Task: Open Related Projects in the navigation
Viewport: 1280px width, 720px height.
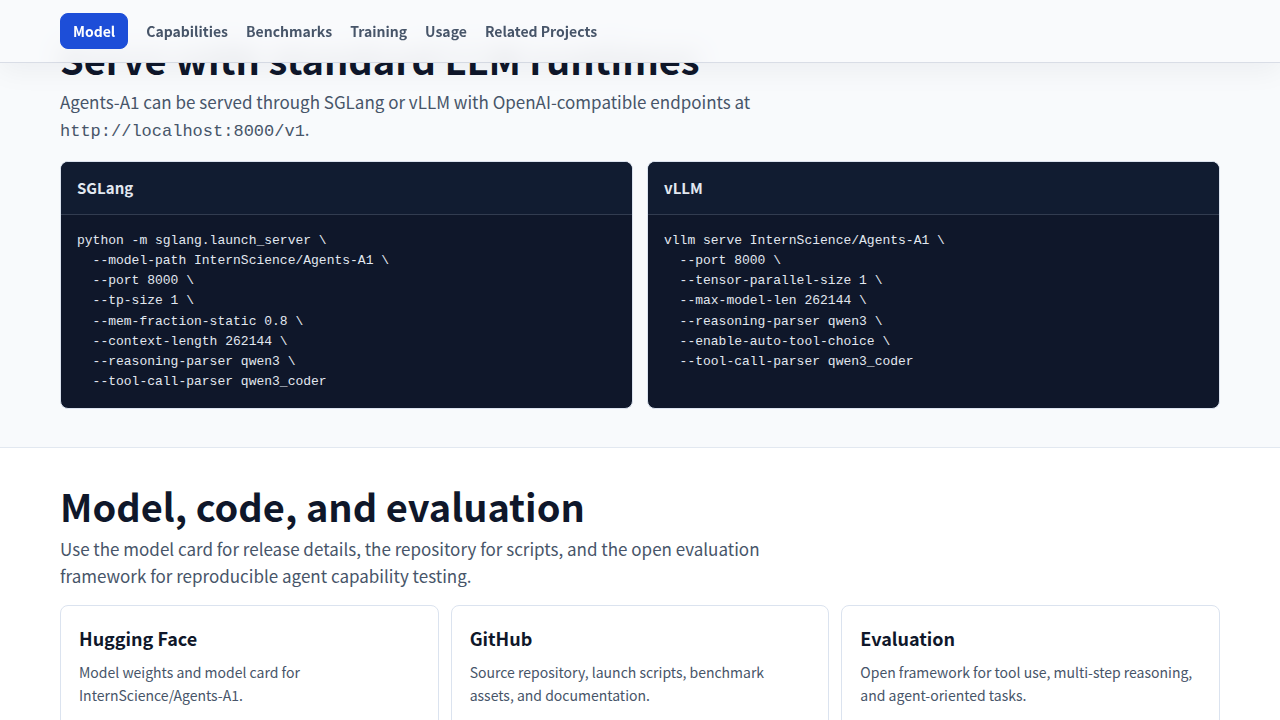Action: [x=541, y=31]
